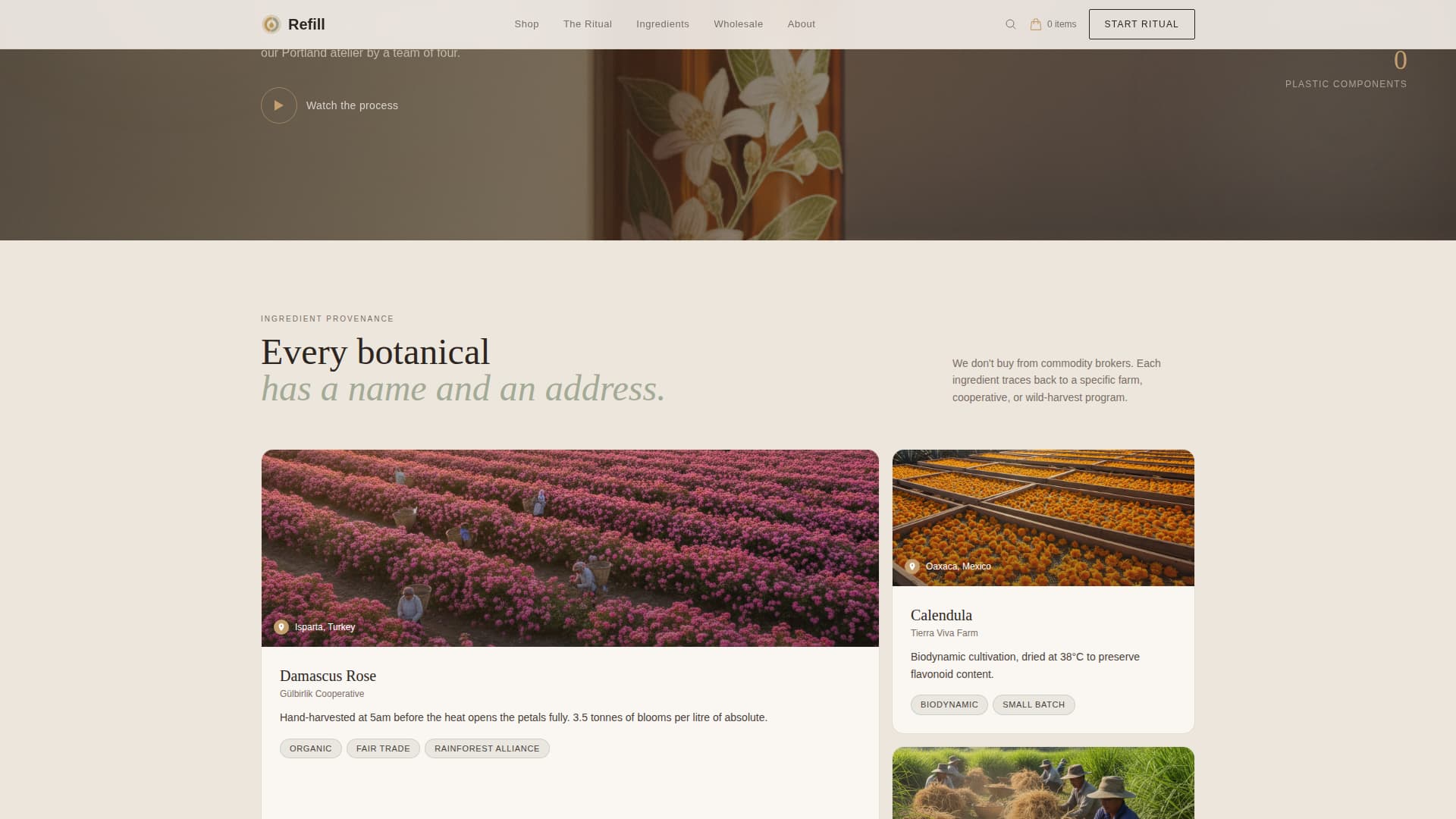Select the ORGANIC certification pill
Image resolution: width=1456 pixels, height=819 pixels.
pyautogui.click(x=310, y=748)
